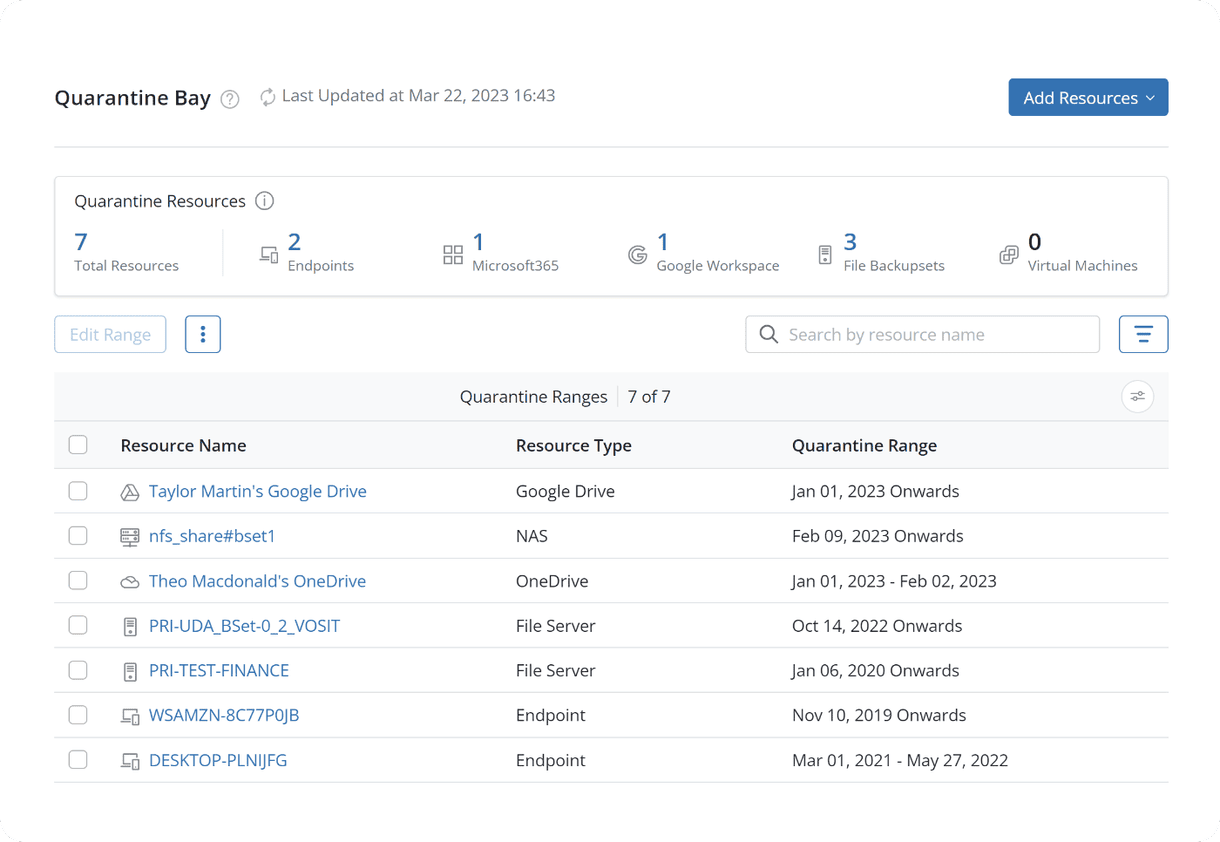
Task: Click the PRI-TEST-FINANCE resource link
Action: click(219, 670)
